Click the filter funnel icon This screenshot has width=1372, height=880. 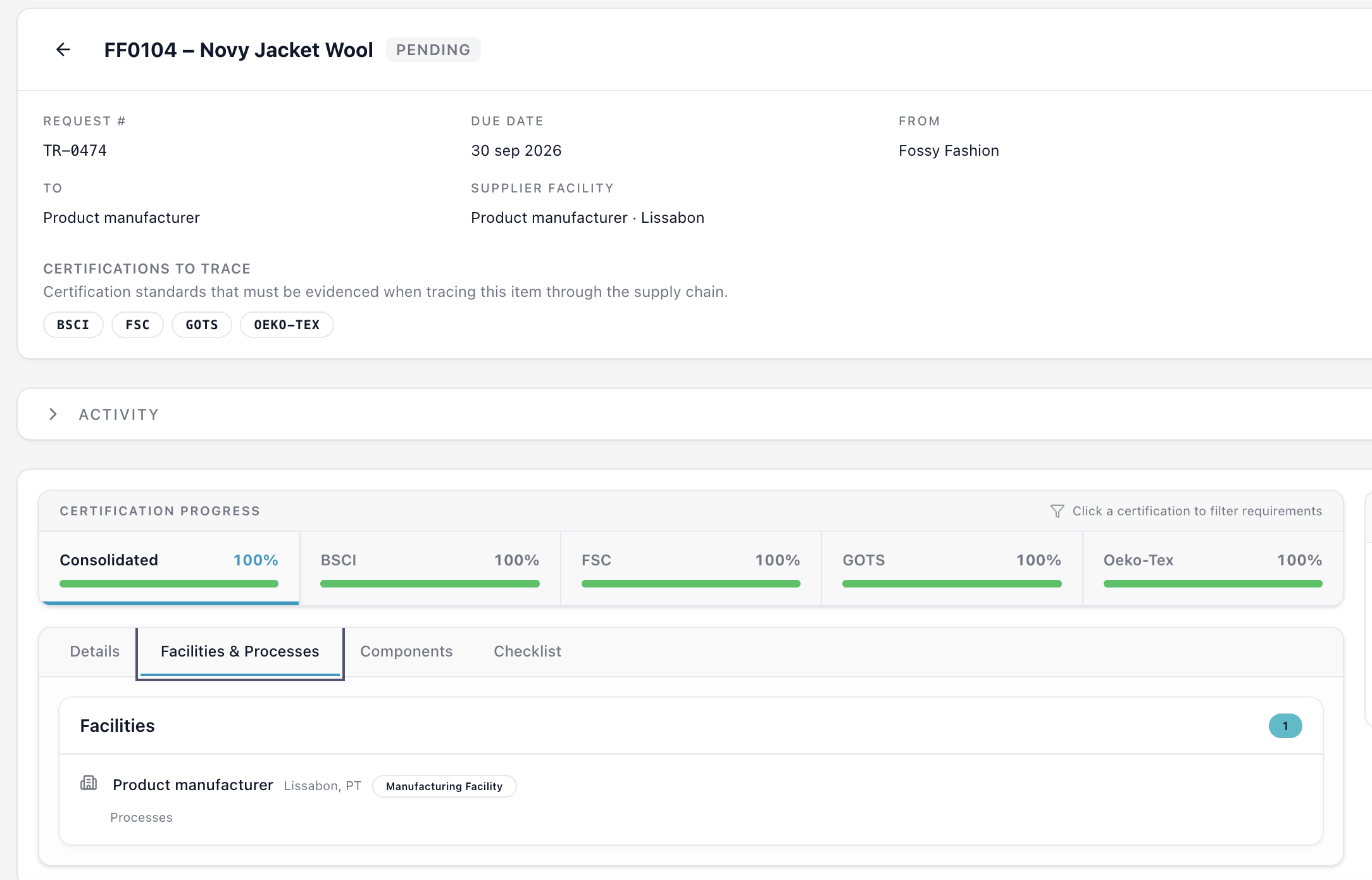pyautogui.click(x=1057, y=511)
